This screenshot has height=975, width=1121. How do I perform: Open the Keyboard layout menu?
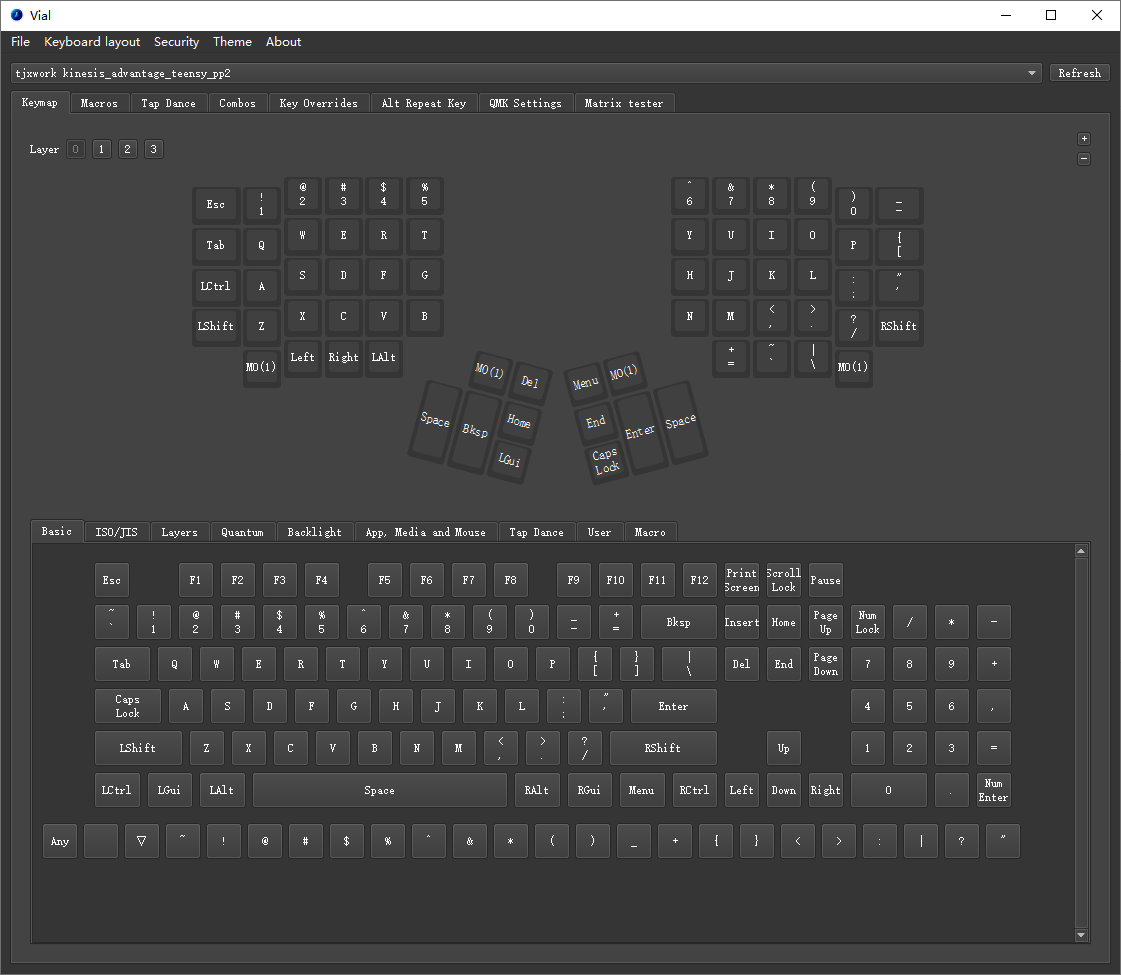(x=92, y=42)
